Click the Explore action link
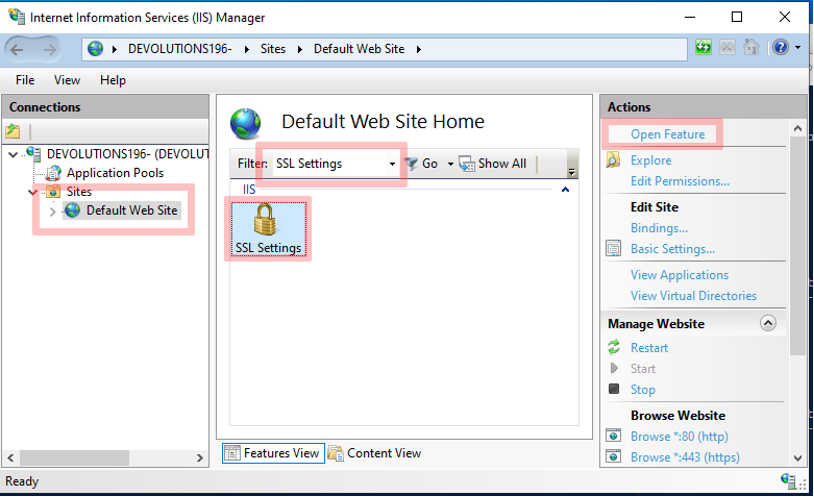 [650, 160]
